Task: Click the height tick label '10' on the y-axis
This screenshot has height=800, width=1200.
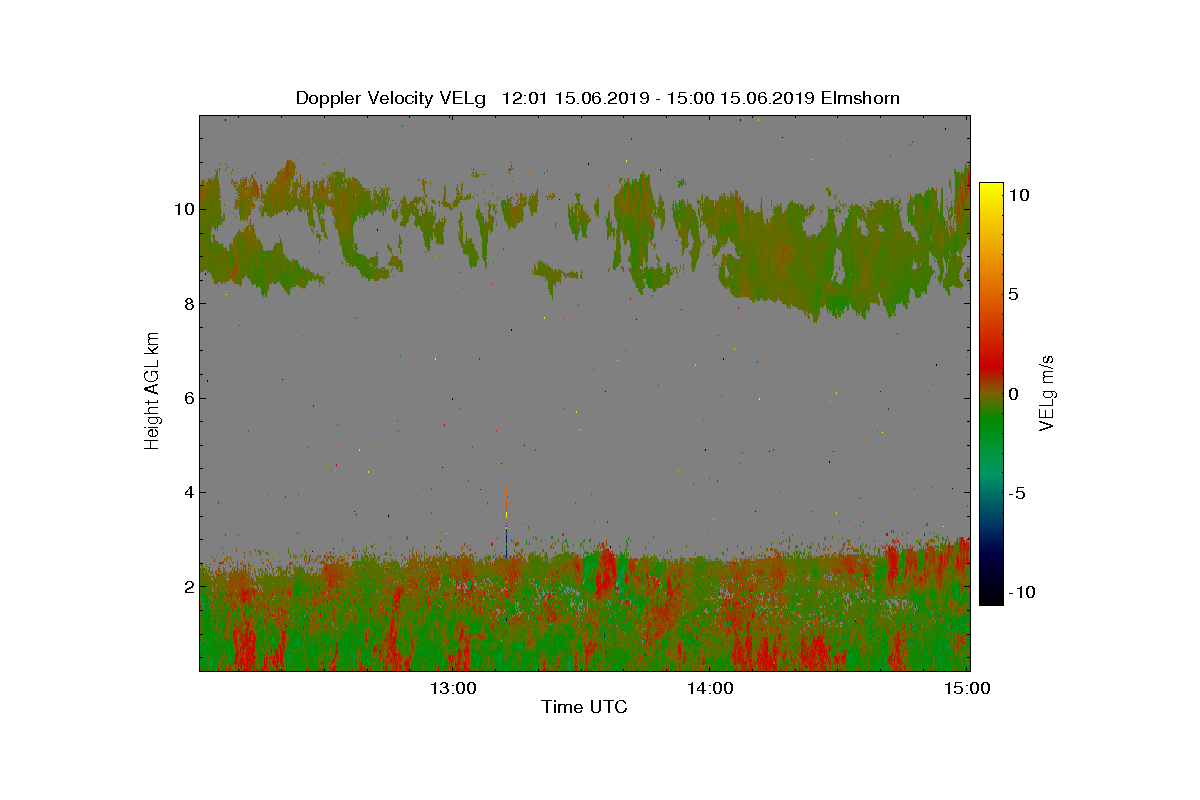Action: [x=182, y=209]
